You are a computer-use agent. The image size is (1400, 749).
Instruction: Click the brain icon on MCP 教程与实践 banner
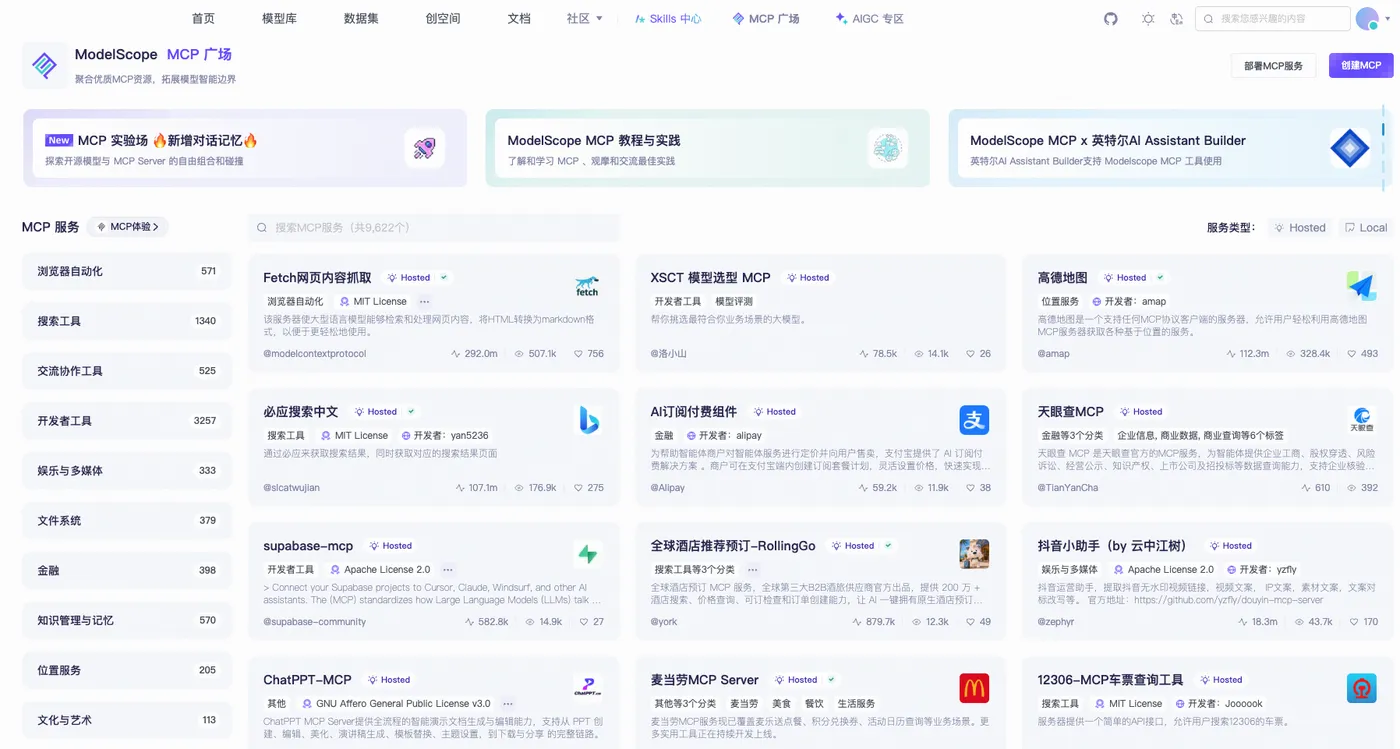coord(887,148)
